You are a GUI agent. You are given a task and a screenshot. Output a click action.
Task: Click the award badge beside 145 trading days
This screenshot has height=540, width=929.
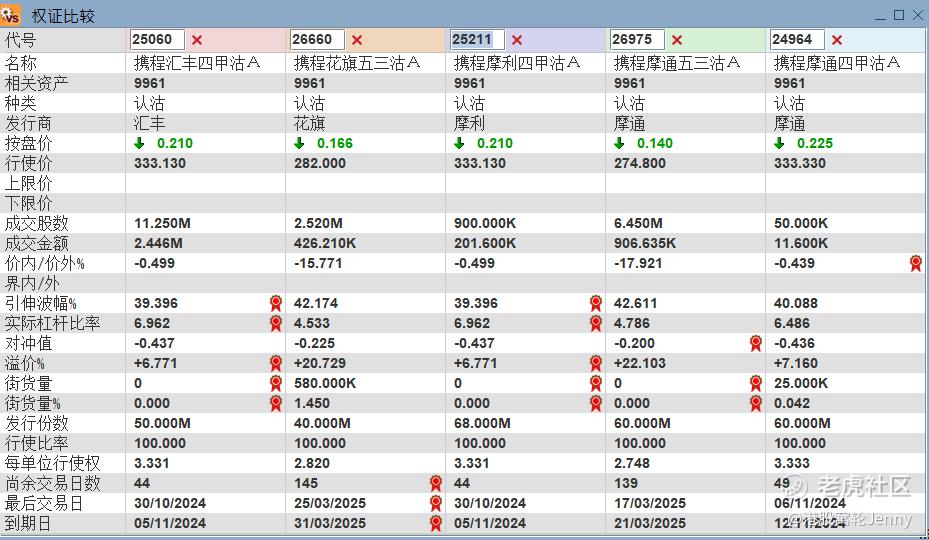tap(435, 484)
